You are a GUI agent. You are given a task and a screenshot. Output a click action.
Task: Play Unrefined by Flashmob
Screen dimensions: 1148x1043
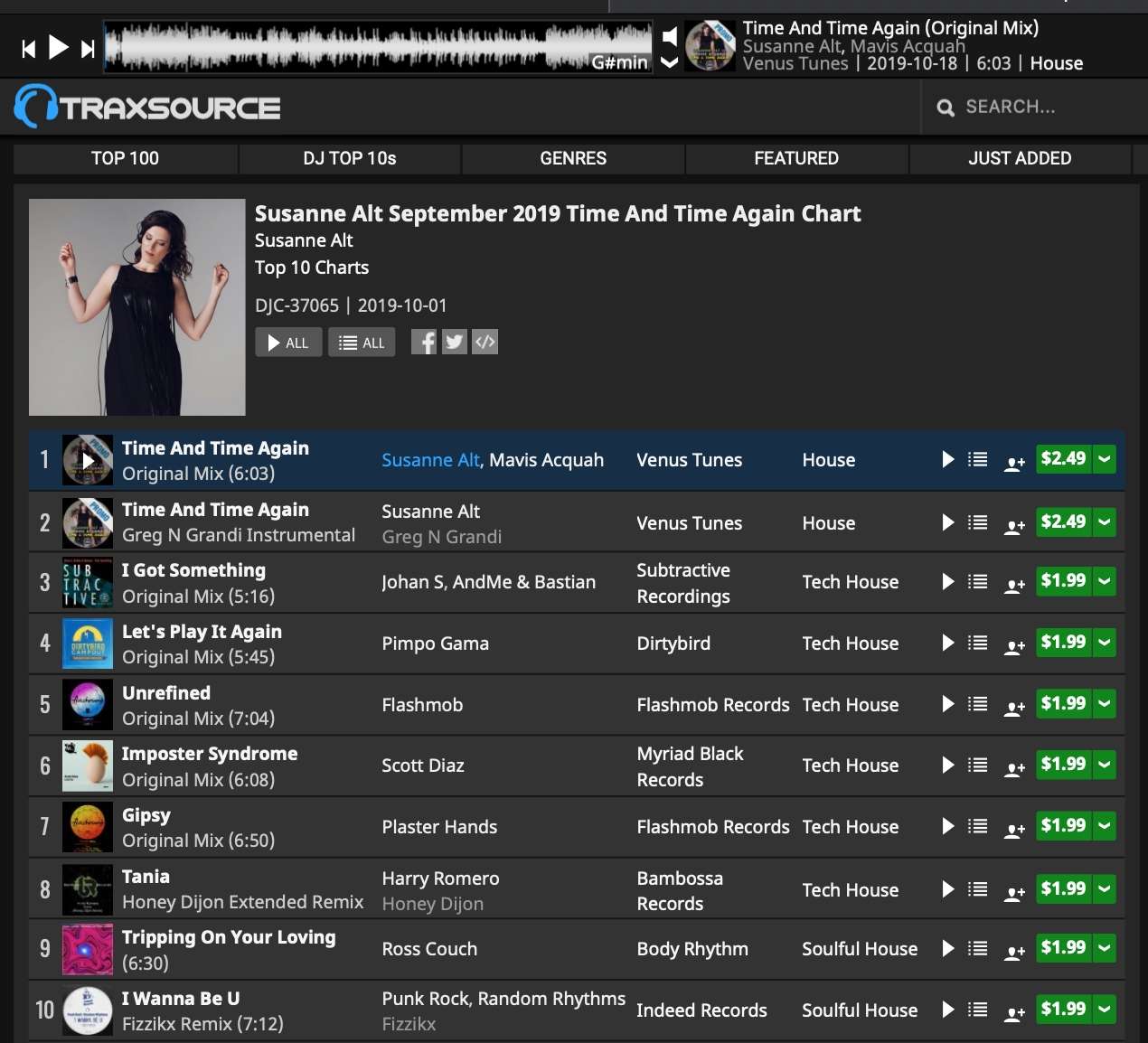click(948, 703)
